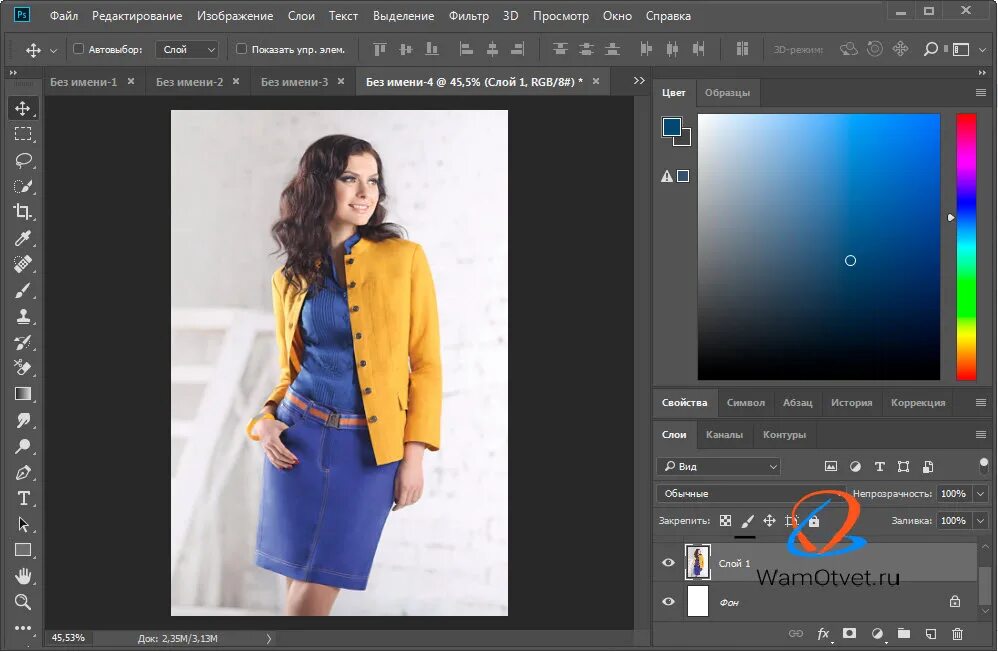Select the History Brush tool

[23, 343]
